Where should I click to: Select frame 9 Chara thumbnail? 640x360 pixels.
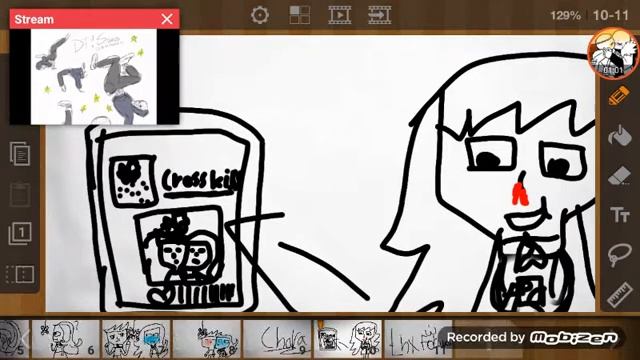tap(277, 339)
